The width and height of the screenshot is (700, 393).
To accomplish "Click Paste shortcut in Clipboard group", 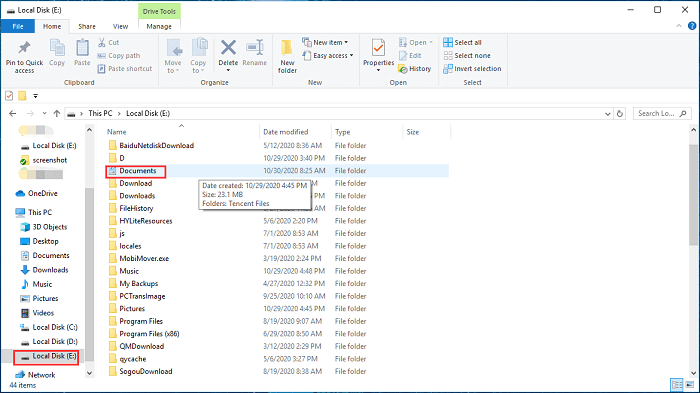I will [x=125, y=68].
